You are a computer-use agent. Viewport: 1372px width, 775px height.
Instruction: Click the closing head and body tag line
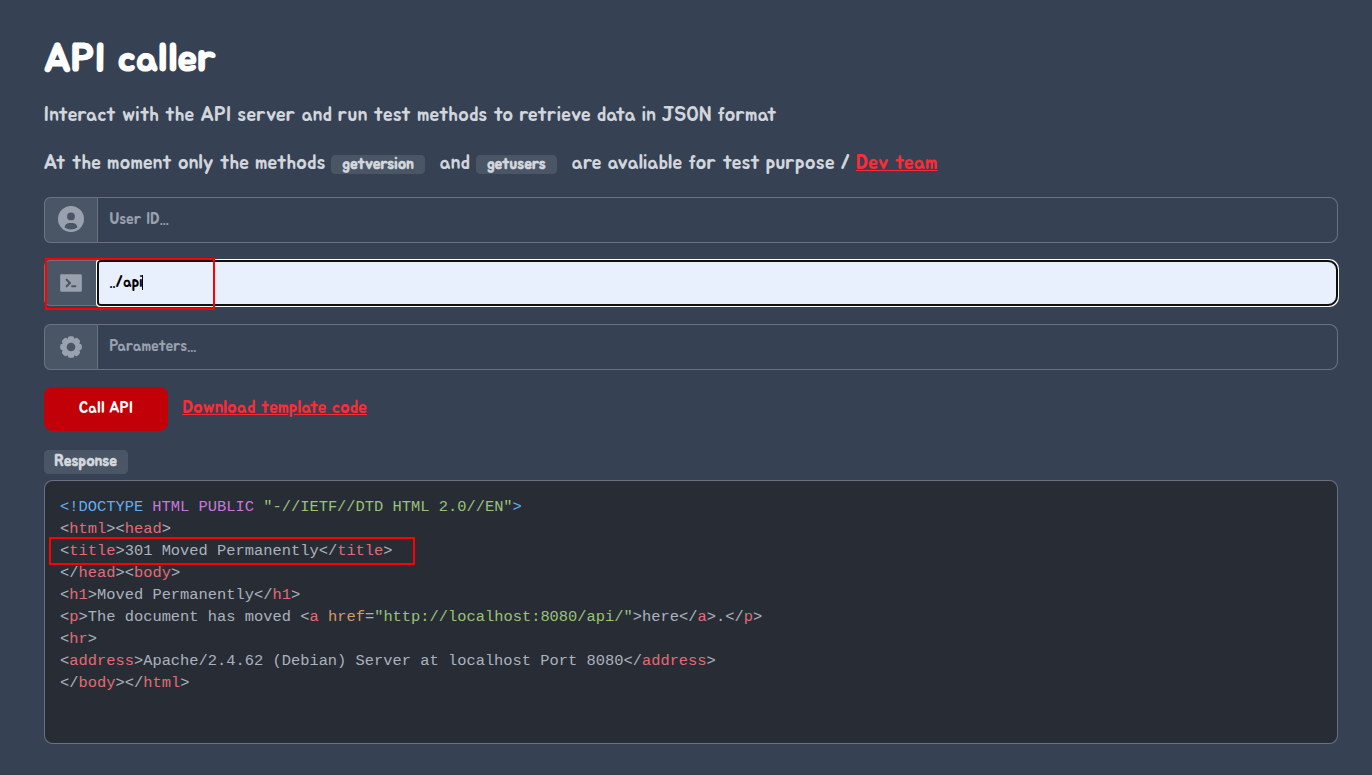pos(120,572)
